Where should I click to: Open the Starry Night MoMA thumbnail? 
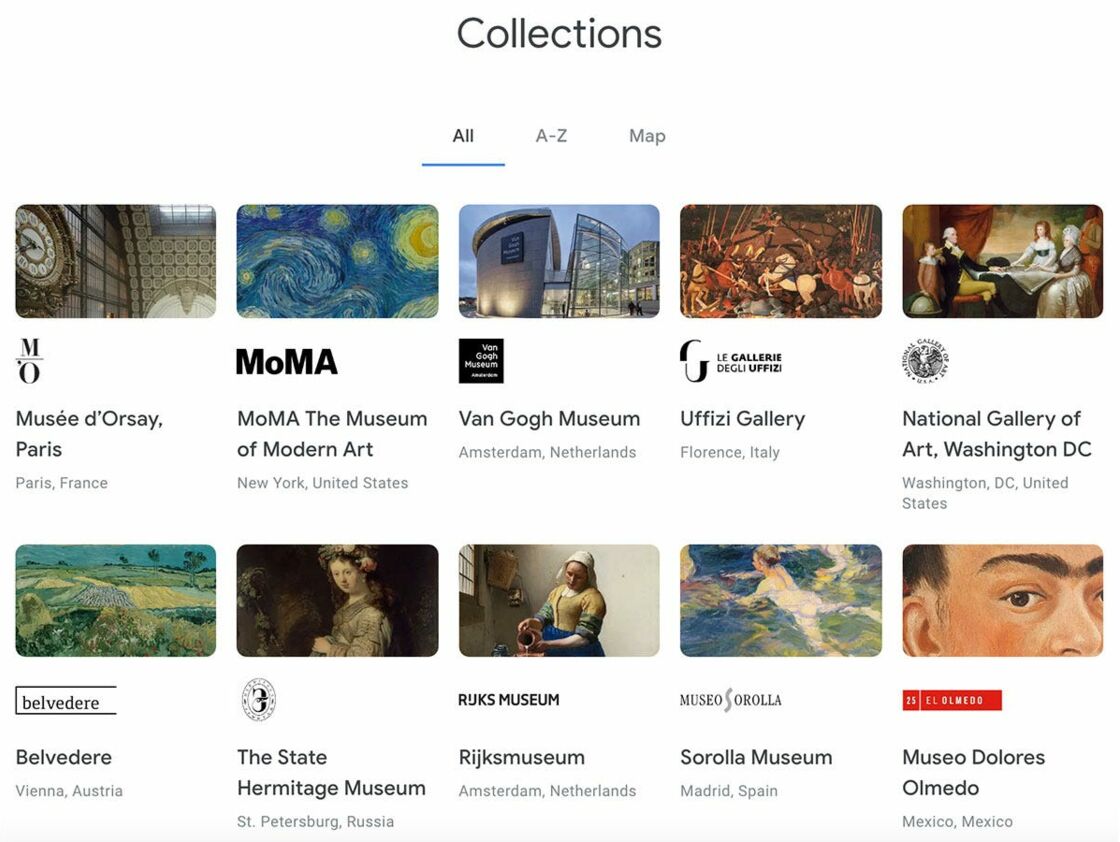pos(337,261)
